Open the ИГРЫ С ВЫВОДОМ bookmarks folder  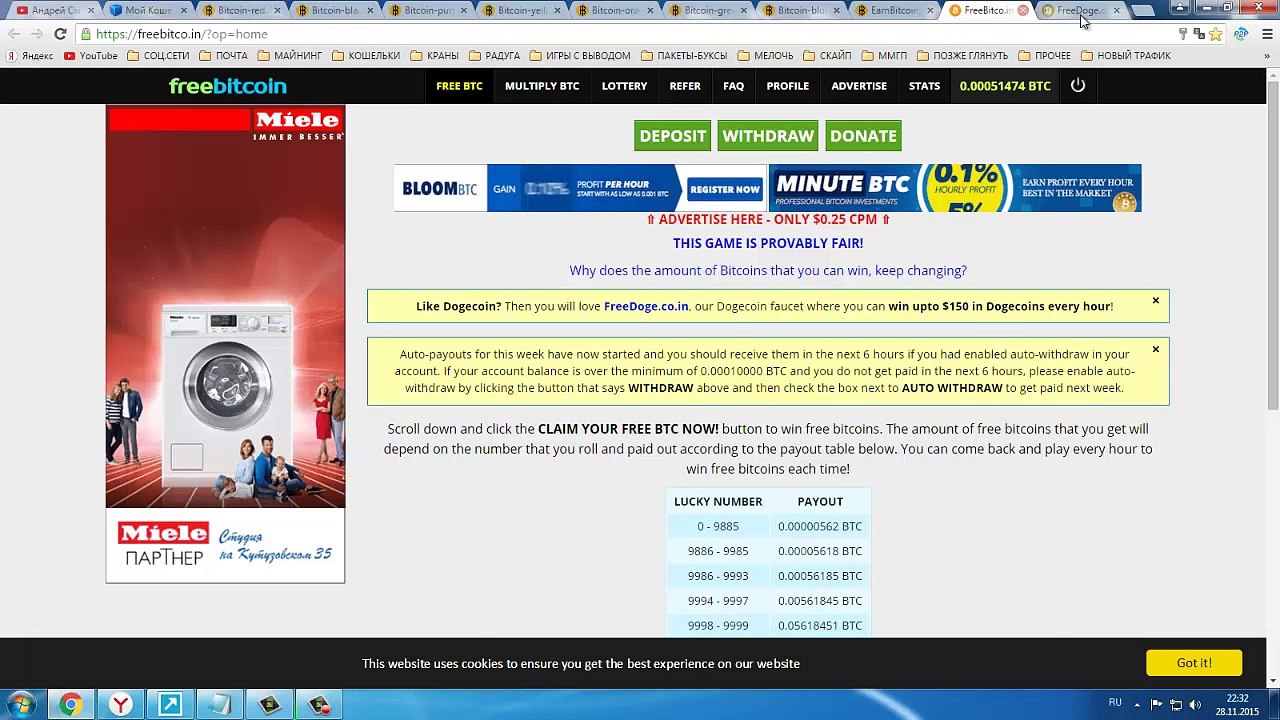point(581,56)
